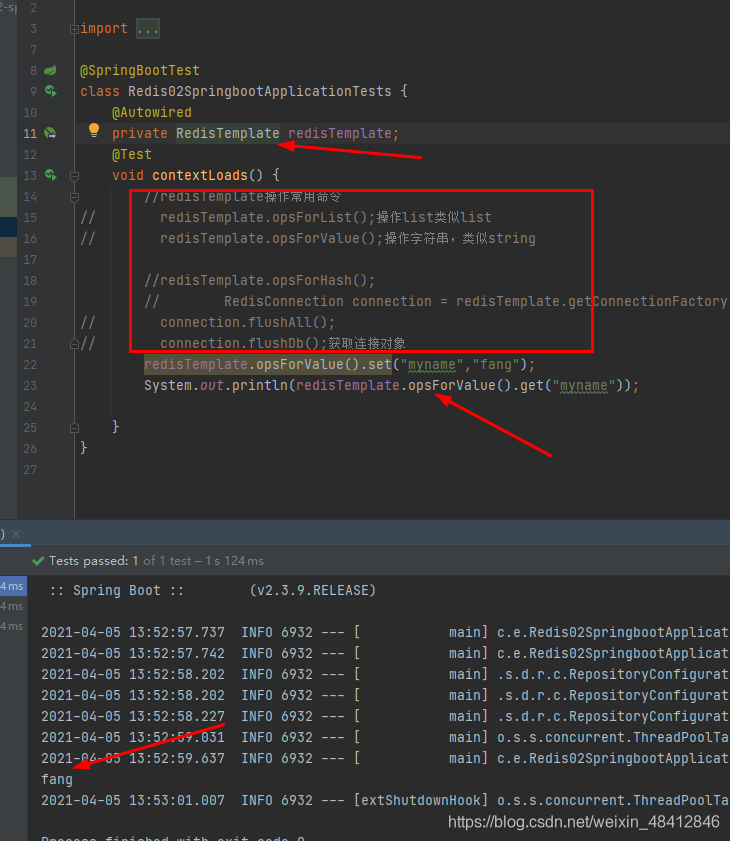Click the yellow light bulb intention icon

pyautogui.click(x=94, y=130)
